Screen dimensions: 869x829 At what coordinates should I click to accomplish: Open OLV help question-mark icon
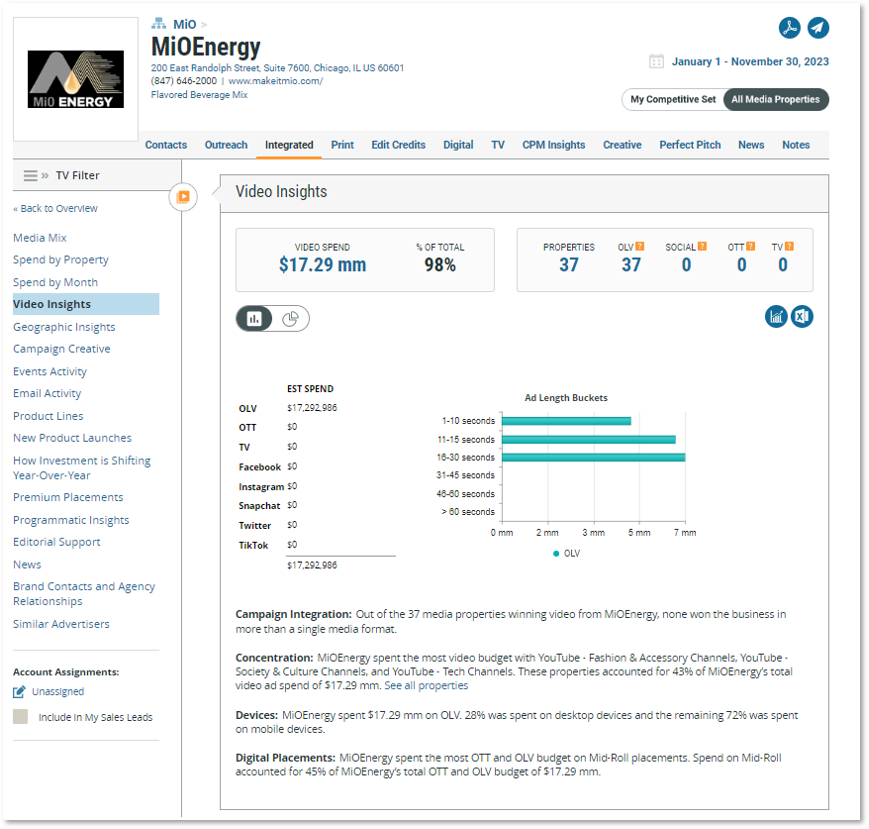[640, 246]
